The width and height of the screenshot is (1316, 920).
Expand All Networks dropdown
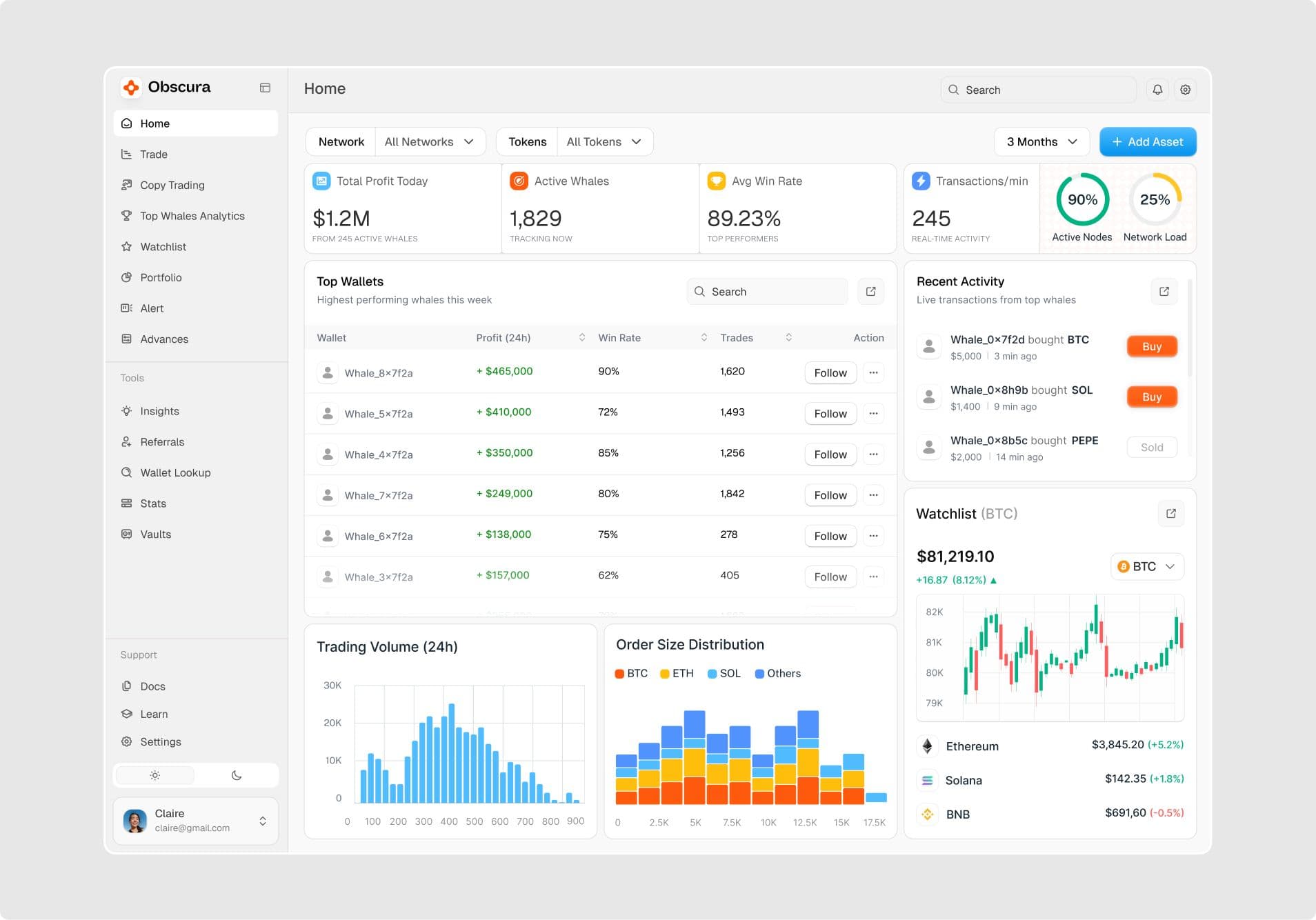click(x=430, y=142)
